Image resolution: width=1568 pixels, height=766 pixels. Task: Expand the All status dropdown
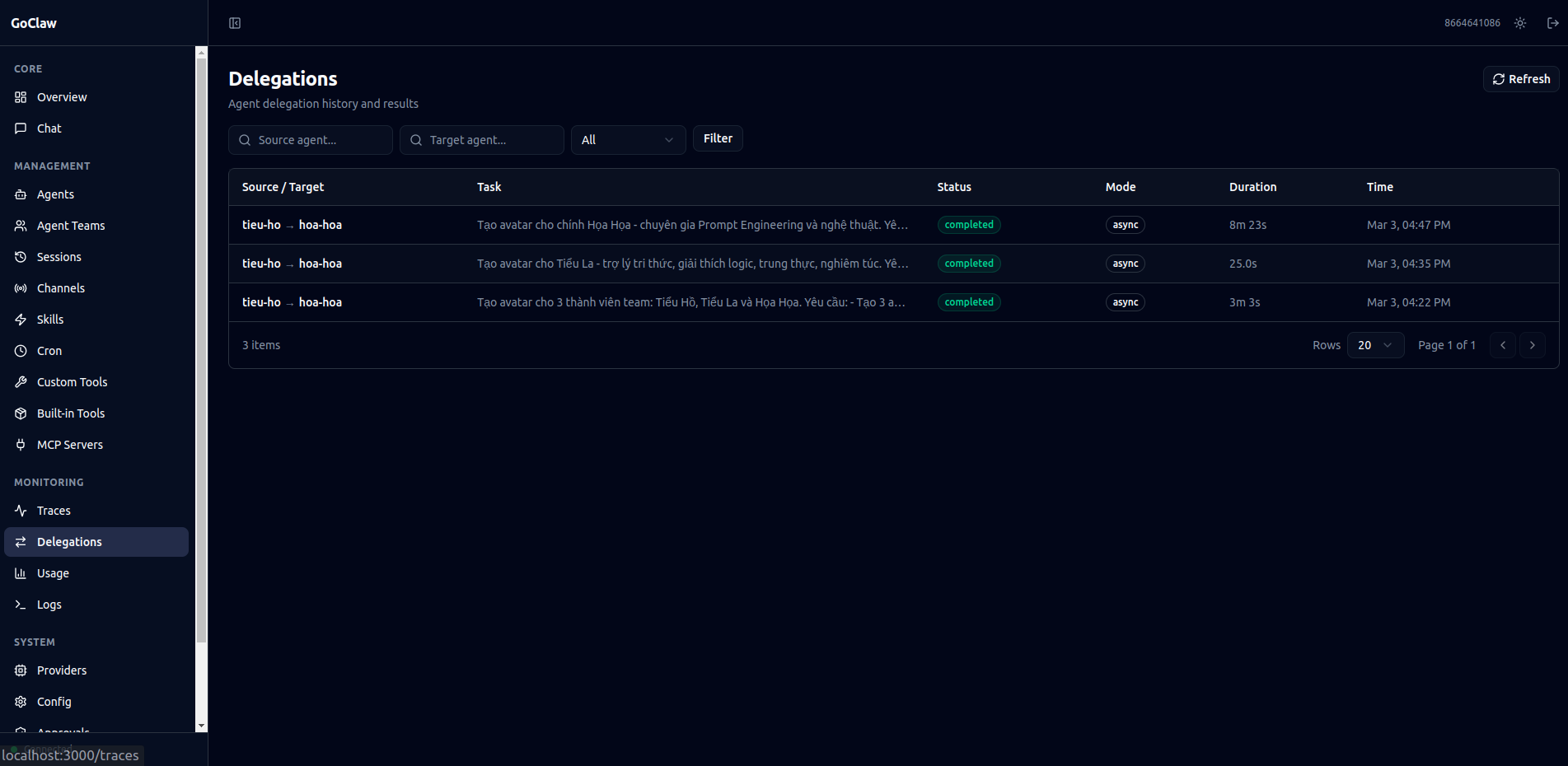[x=628, y=140]
